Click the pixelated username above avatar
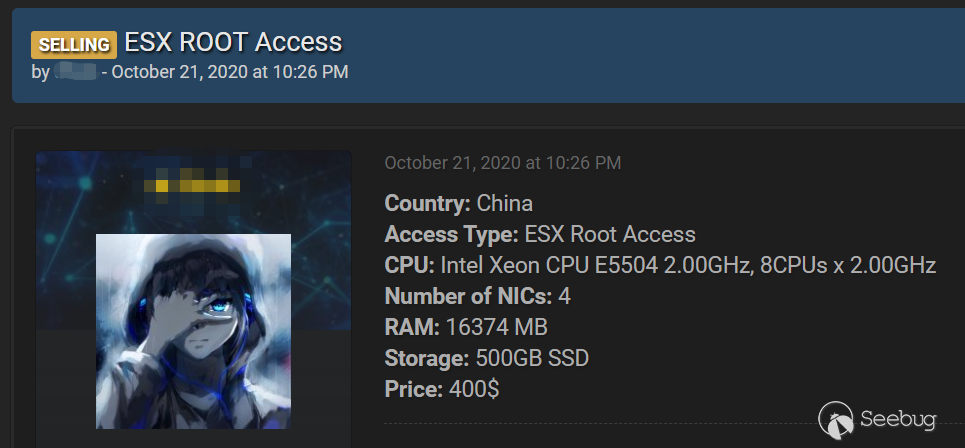This screenshot has height=448, width=965. (192, 186)
